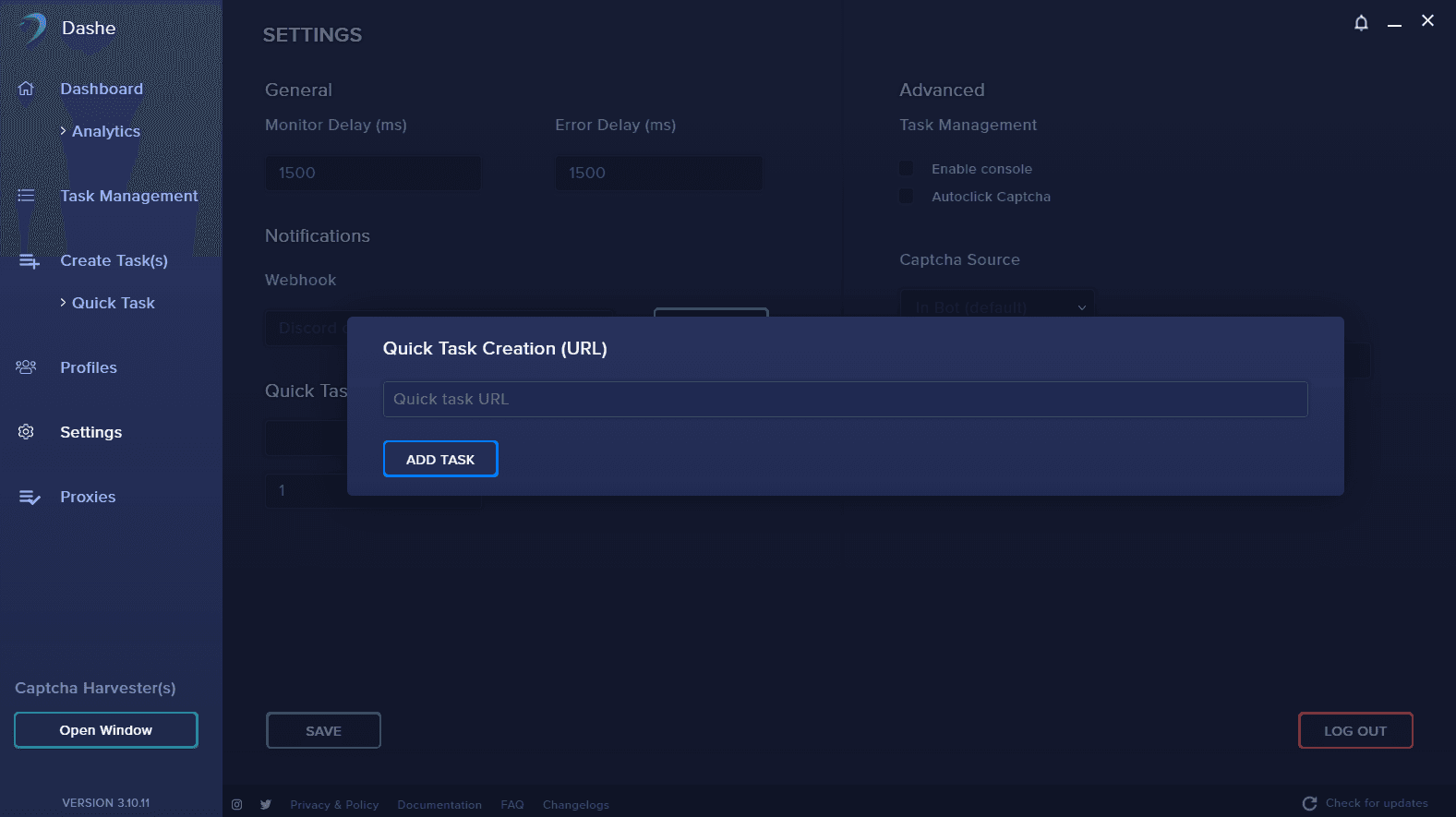
Task: Go to Create Task(s) in sidebar
Action: (x=114, y=260)
